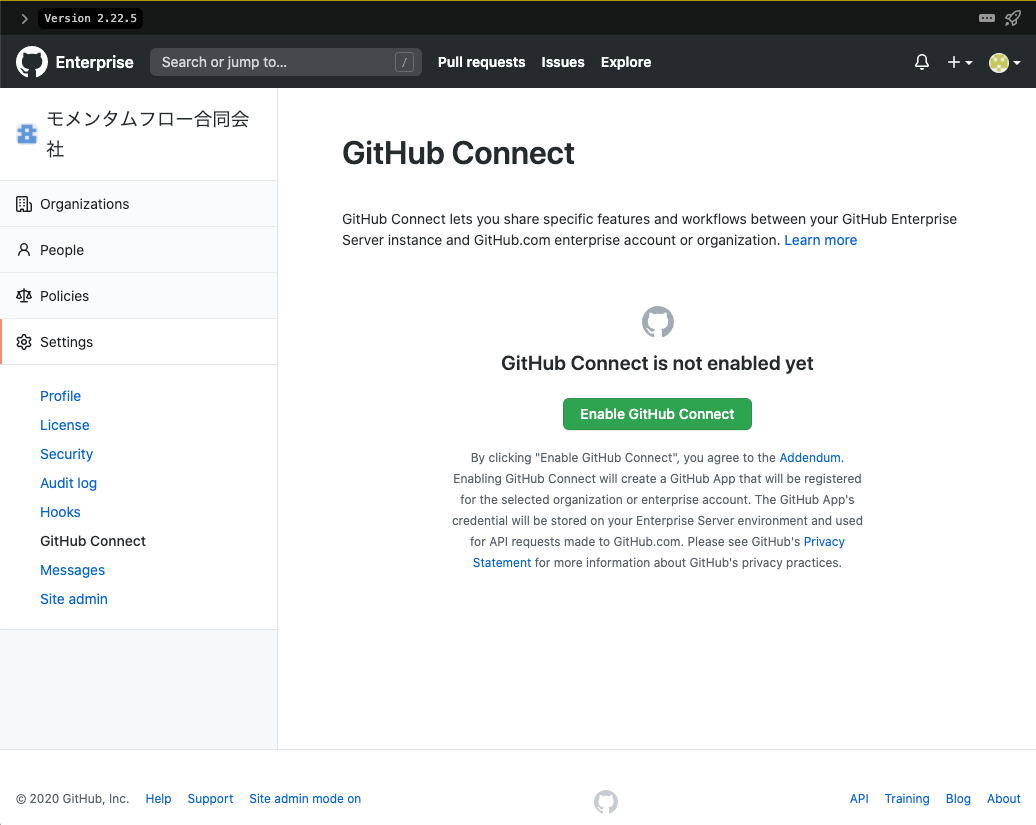Viewport: 1036px width, 825px height.
Task: Select Settings in sidebar
Action: tap(139, 342)
